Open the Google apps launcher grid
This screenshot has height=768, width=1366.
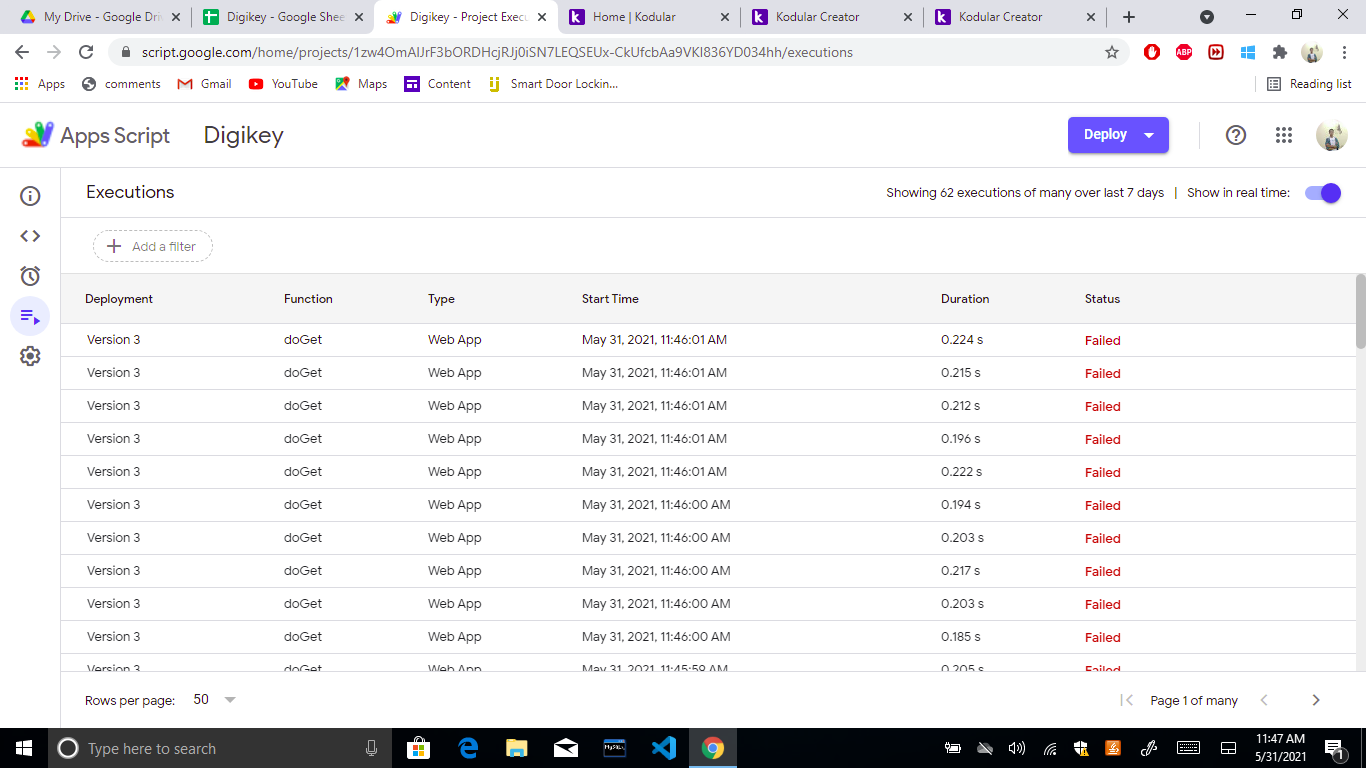(1284, 134)
